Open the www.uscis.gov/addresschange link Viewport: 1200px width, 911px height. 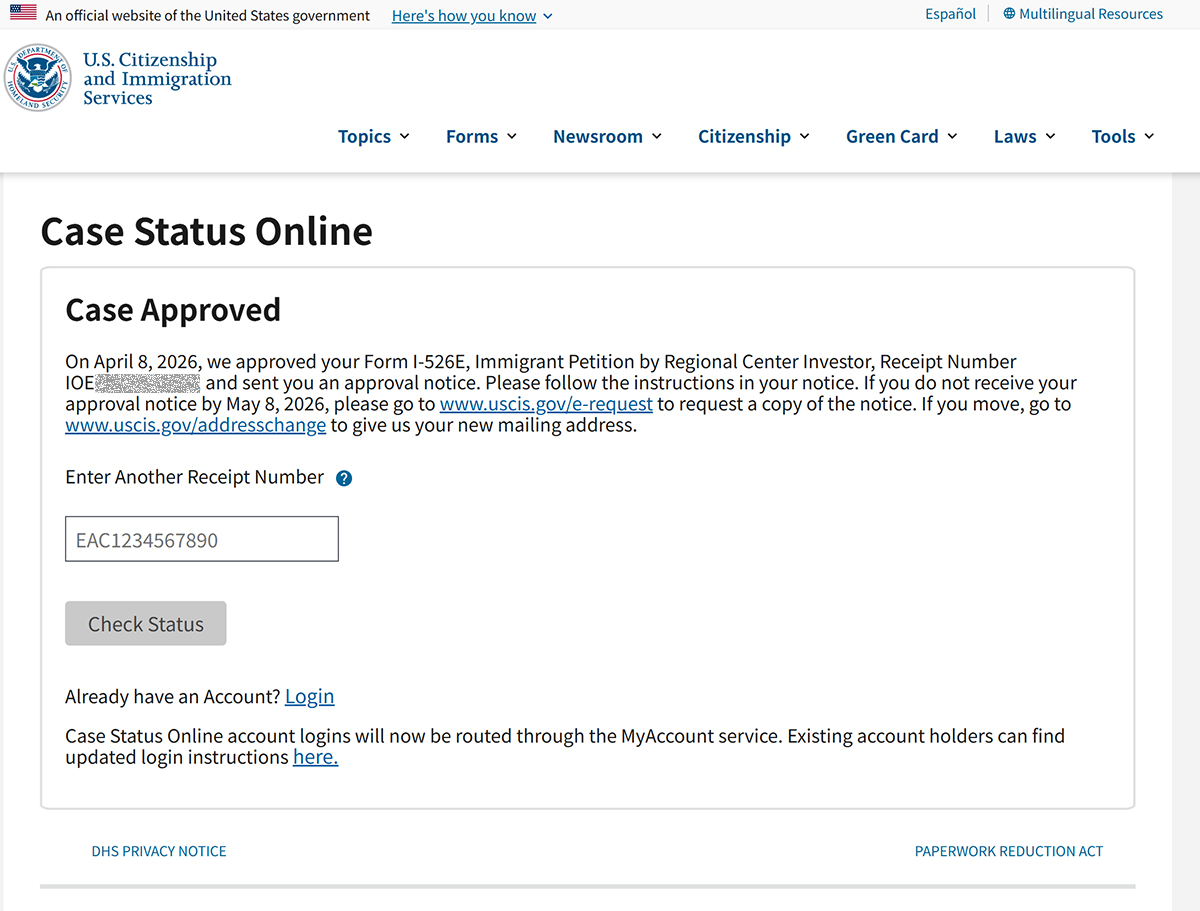pyautogui.click(x=196, y=425)
